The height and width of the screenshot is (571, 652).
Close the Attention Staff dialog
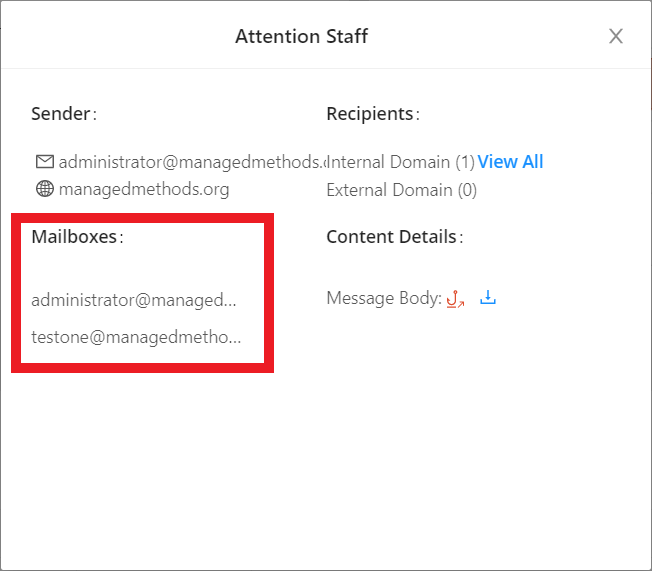tap(616, 37)
